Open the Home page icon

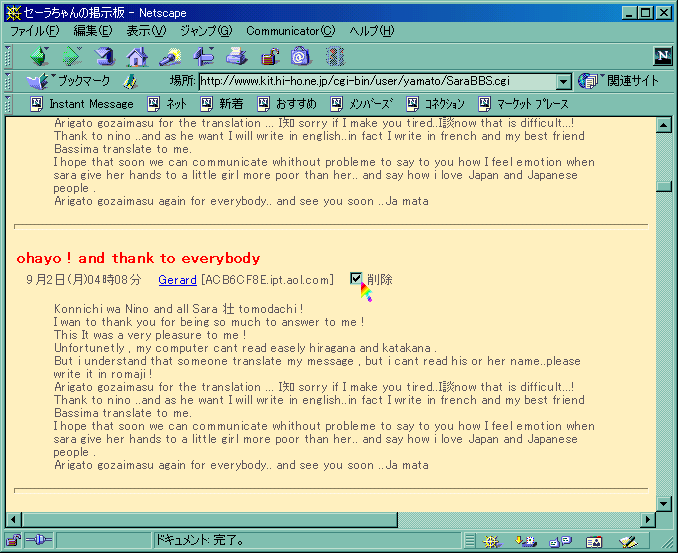(x=137, y=57)
